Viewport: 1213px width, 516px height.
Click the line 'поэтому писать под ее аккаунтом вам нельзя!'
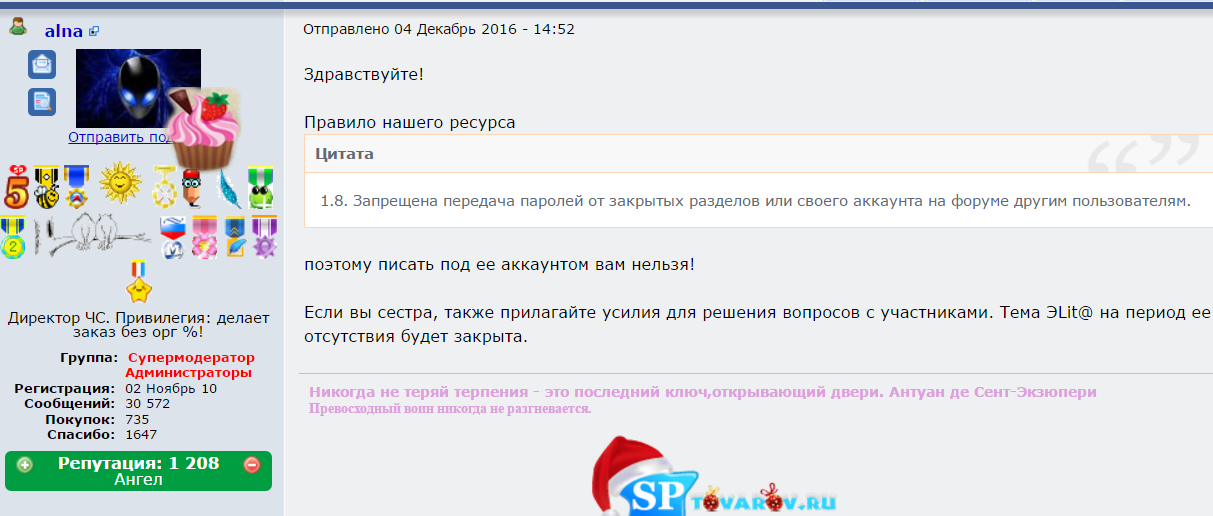499,265
